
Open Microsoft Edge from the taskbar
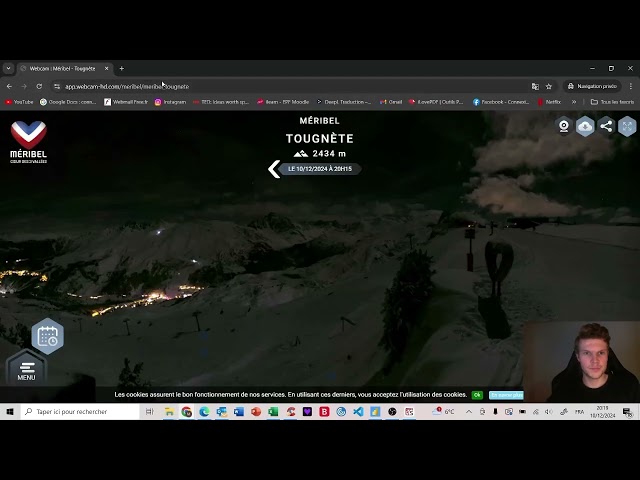coord(204,411)
